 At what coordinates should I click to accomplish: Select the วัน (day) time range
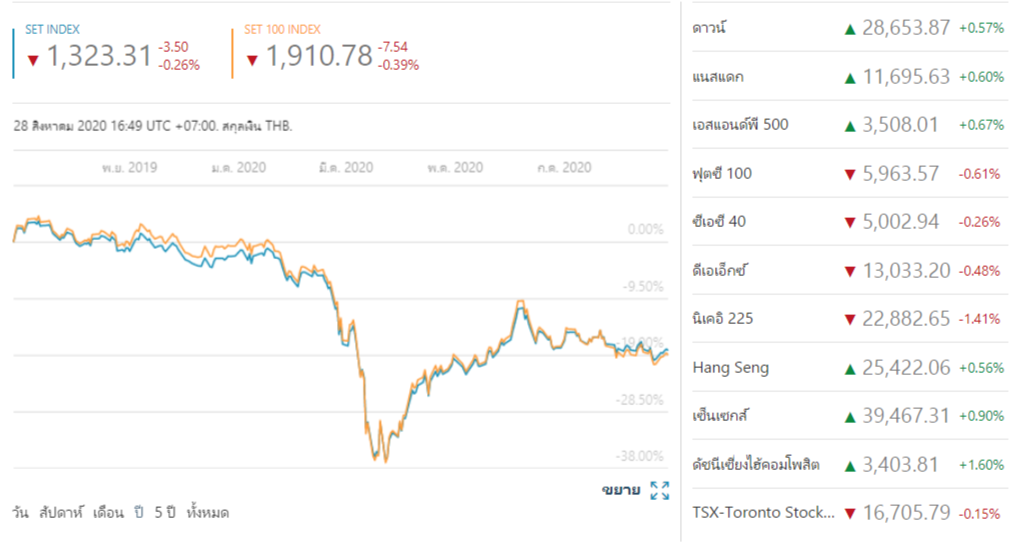20,513
